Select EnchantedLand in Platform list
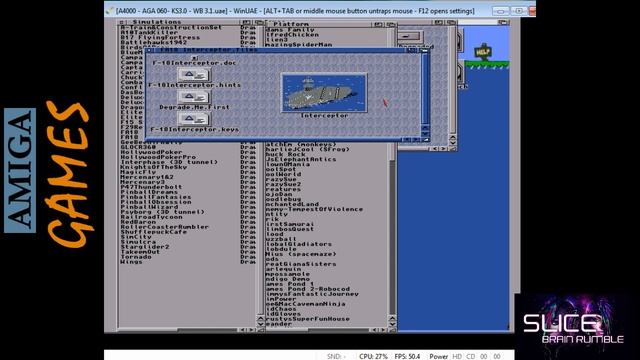 click(x=292, y=204)
